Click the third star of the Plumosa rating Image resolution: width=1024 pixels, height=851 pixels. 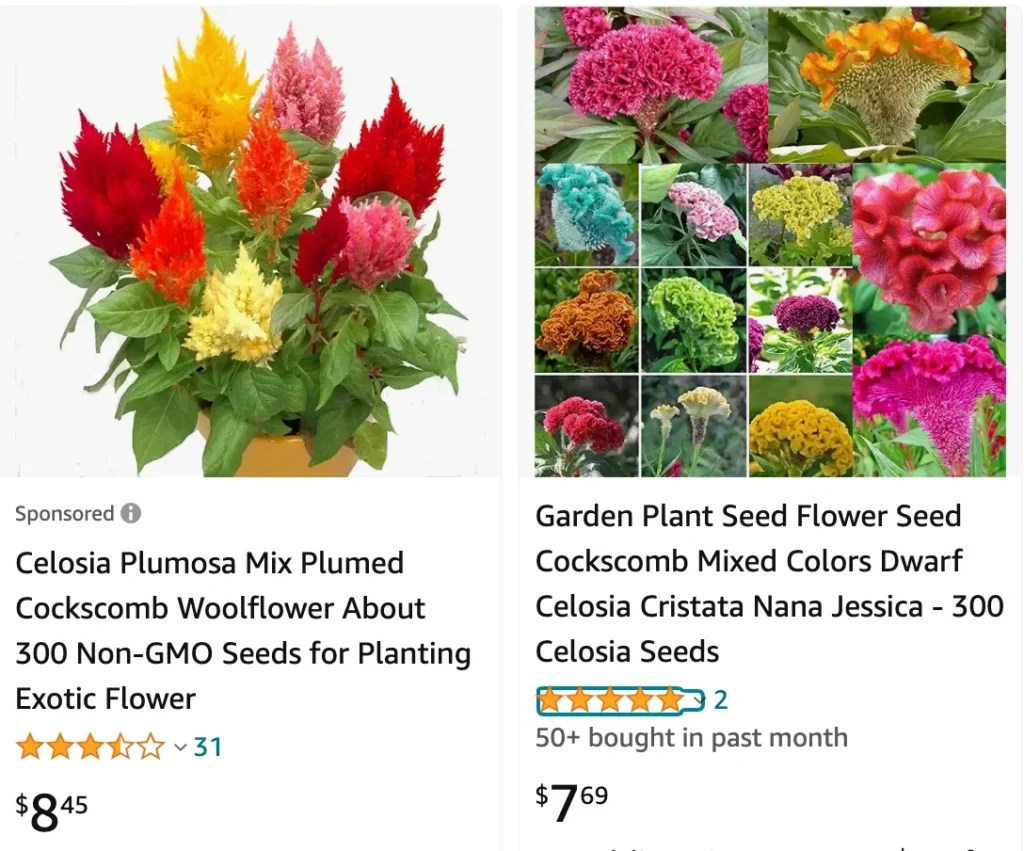click(x=91, y=746)
